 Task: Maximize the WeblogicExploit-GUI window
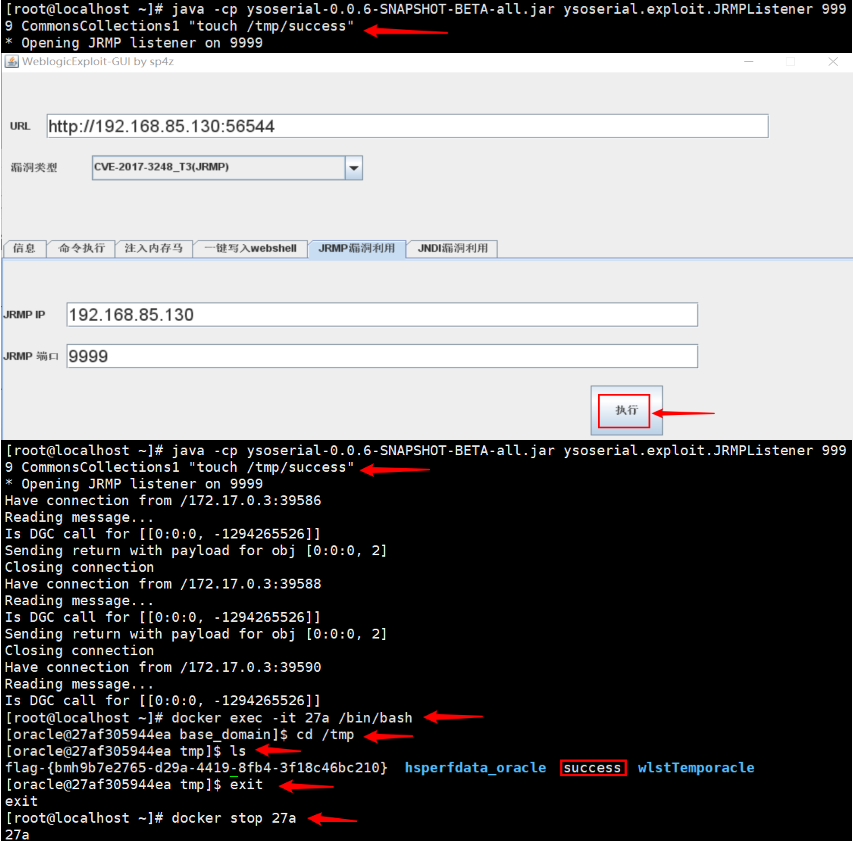[x=791, y=61]
